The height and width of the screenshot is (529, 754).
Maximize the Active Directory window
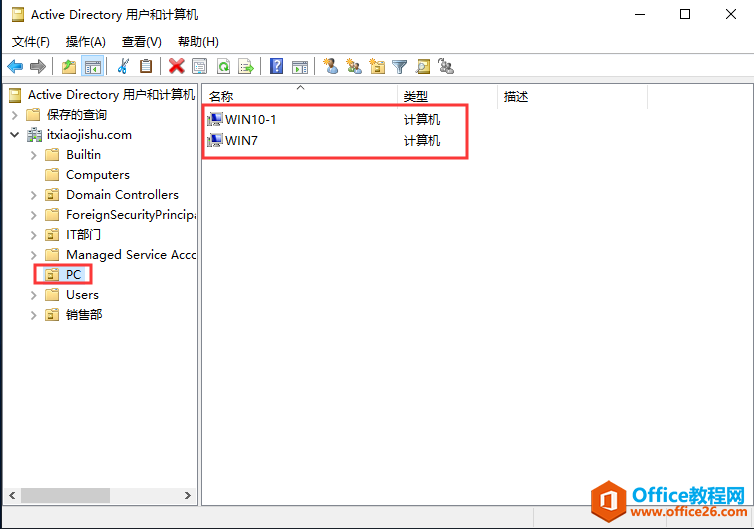pos(685,14)
